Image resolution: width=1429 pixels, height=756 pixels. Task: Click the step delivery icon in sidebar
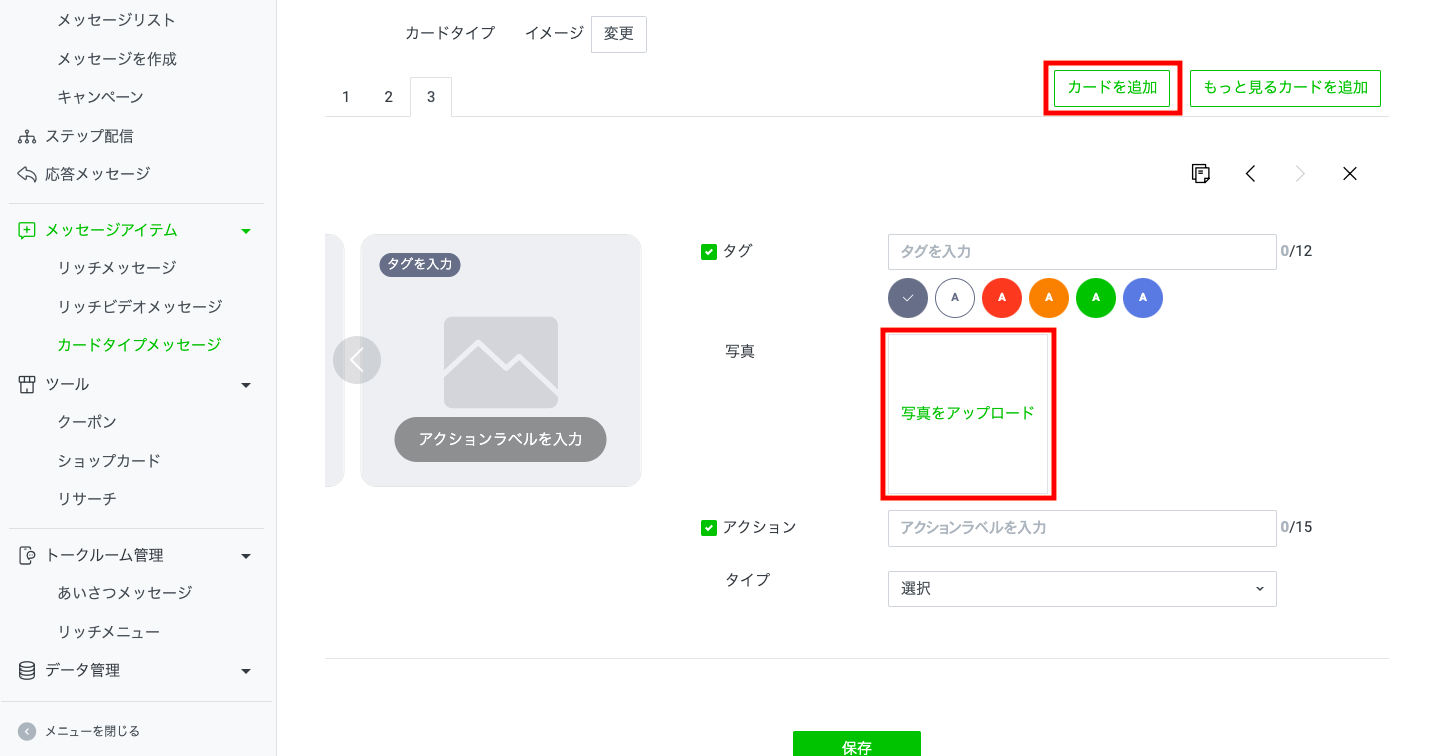tap(27, 136)
